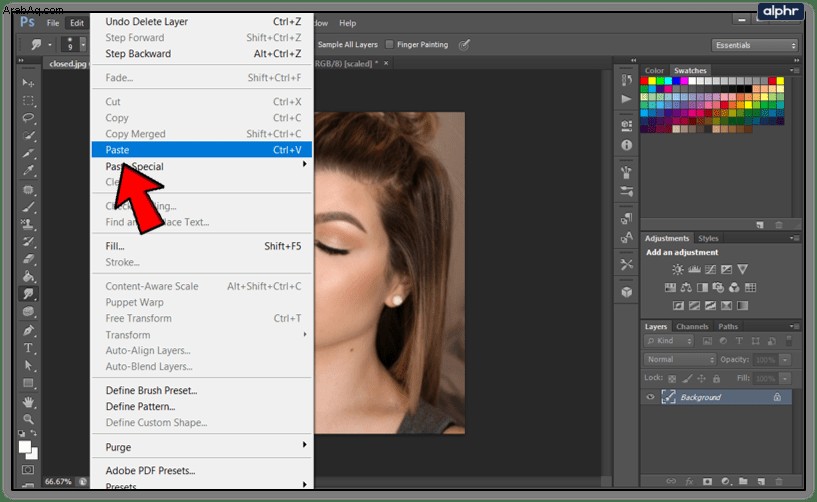Select the Hand tool

(x=28, y=402)
